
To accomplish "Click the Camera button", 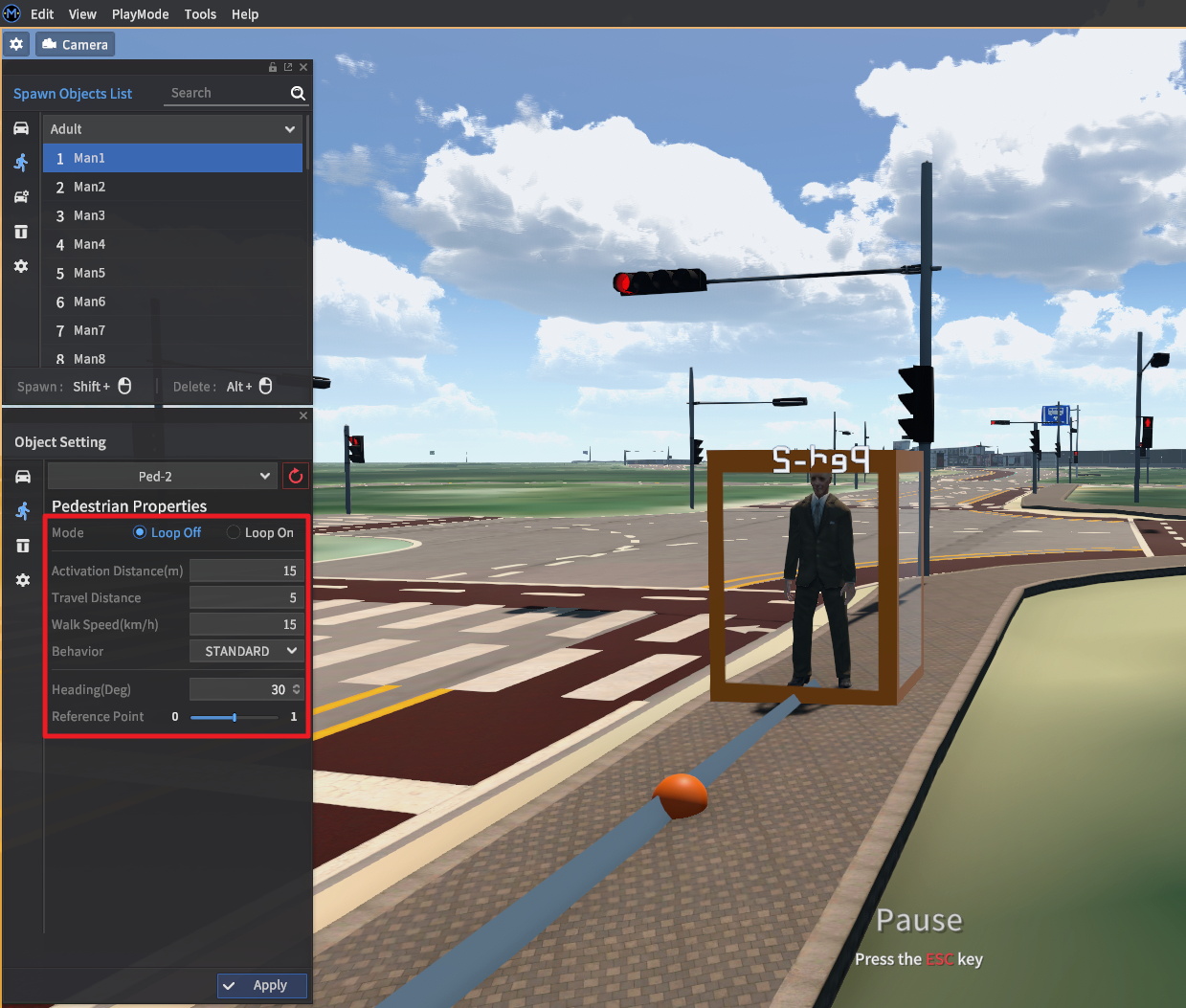I will click(76, 45).
